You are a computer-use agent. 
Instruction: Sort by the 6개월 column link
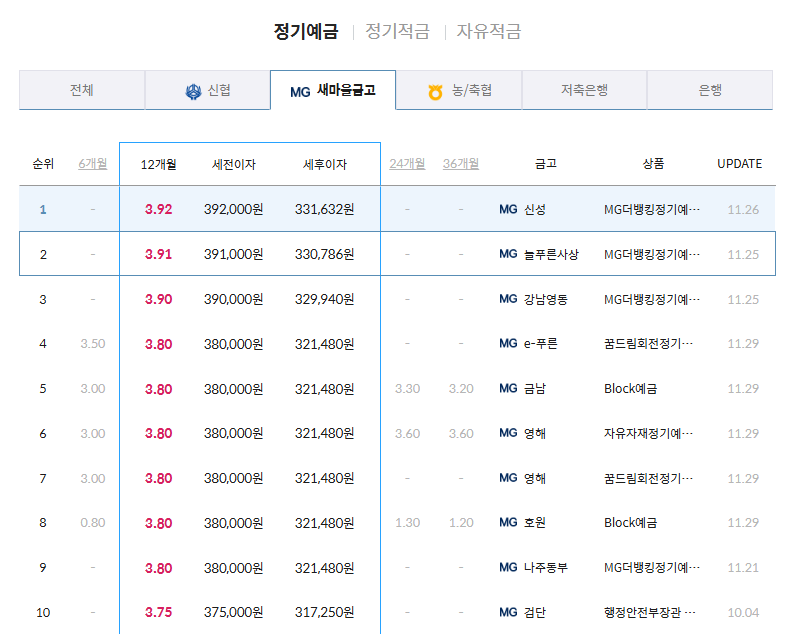pyautogui.click(x=93, y=164)
